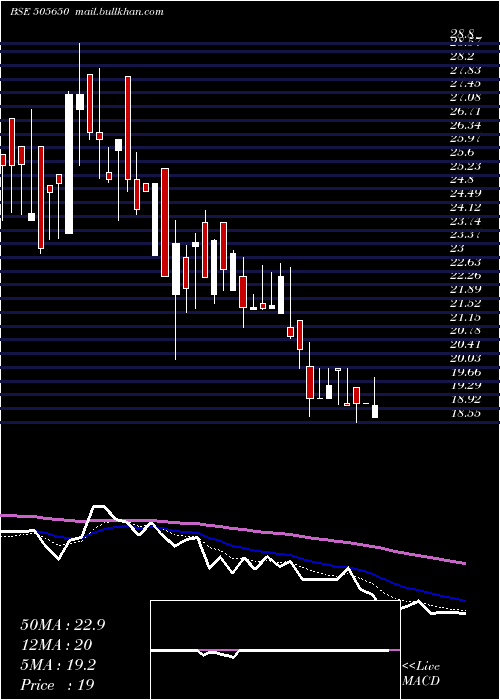The width and height of the screenshot is (500, 700).
Task: Click the 24.12 price axis label
Action: pyautogui.click(x=465, y=207)
